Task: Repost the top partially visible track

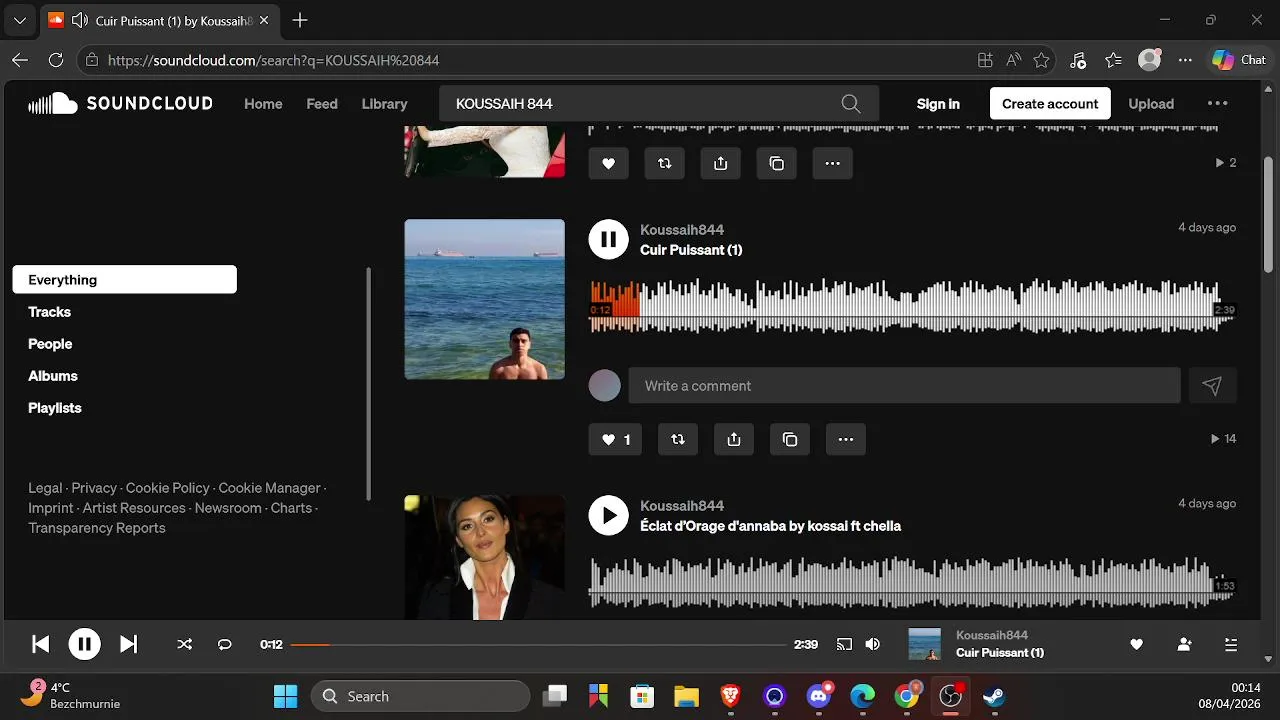Action: [664, 163]
